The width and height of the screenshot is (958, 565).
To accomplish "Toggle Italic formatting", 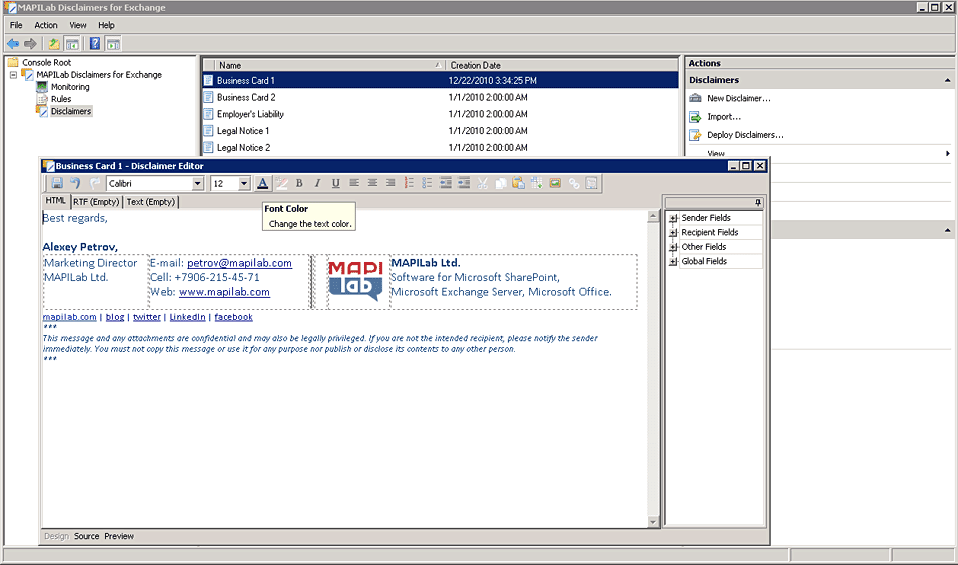I will click(x=317, y=183).
